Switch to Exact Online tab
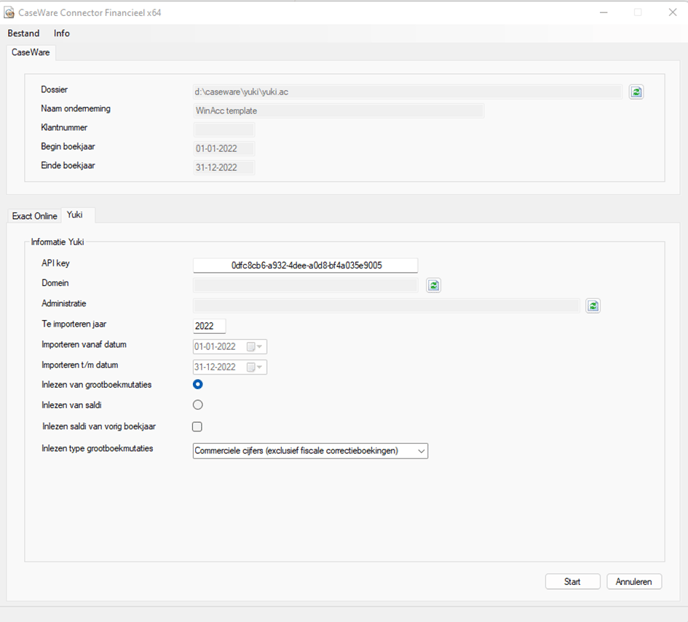688x622 pixels. pos(35,216)
